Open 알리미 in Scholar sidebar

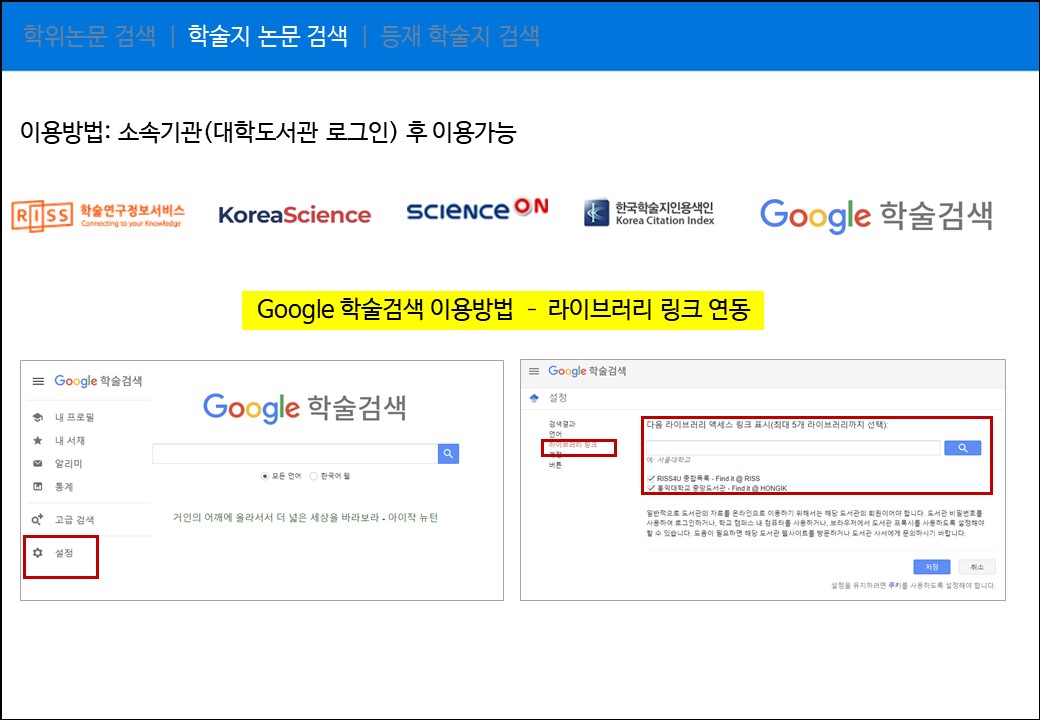tap(68, 463)
